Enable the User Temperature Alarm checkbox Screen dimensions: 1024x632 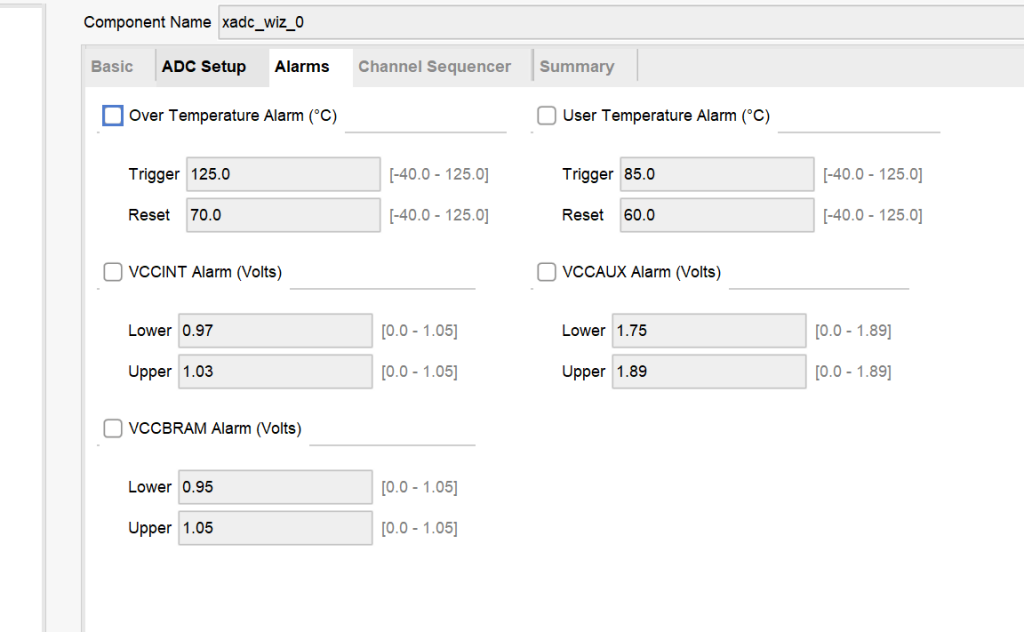click(x=547, y=116)
